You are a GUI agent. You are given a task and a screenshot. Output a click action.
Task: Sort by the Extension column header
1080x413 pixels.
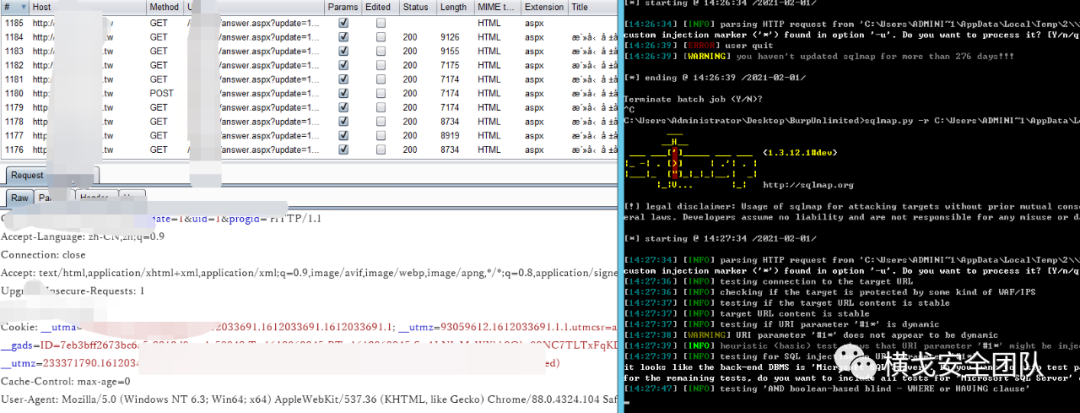(x=544, y=7)
